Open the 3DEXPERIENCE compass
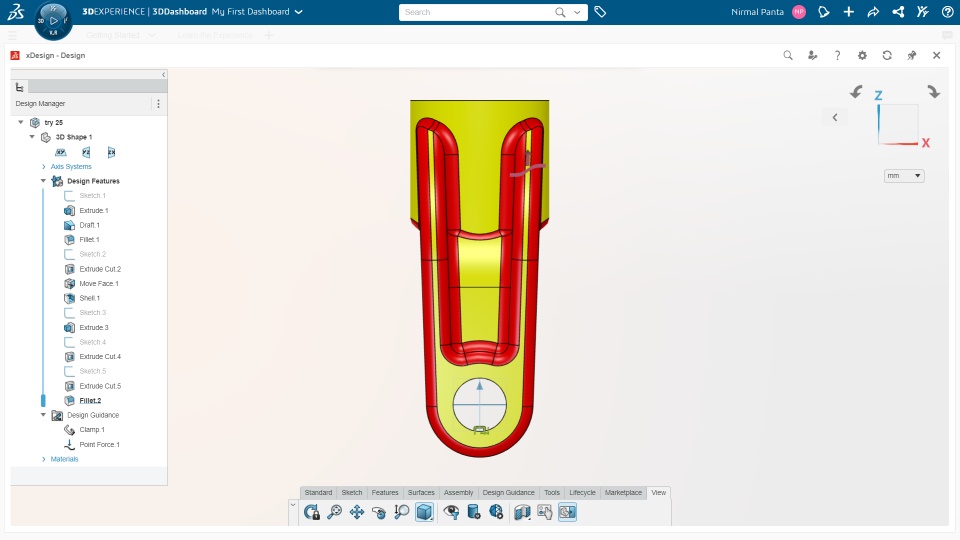Image resolution: width=960 pixels, height=540 pixels. click(x=53, y=20)
